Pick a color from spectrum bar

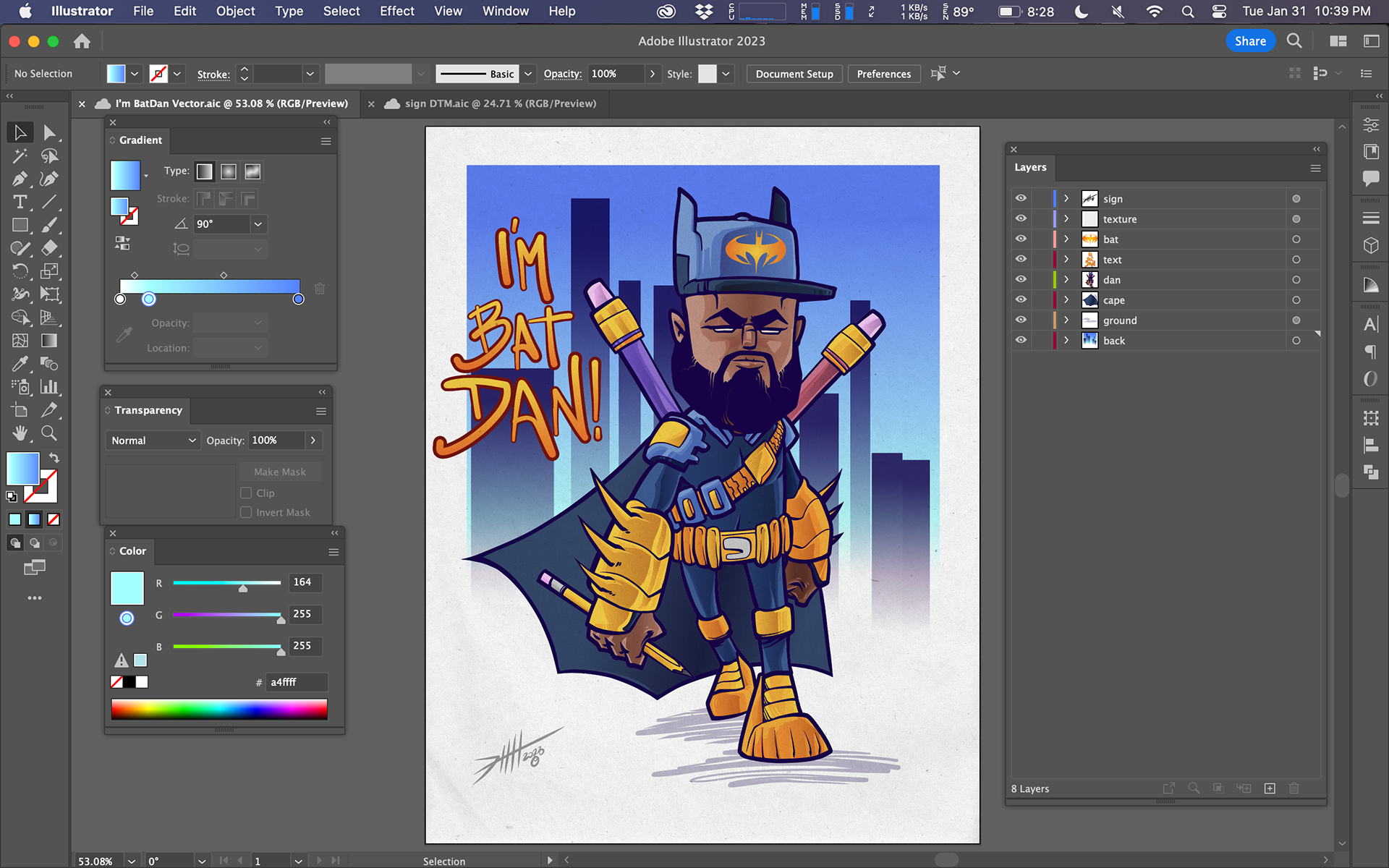(219, 710)
